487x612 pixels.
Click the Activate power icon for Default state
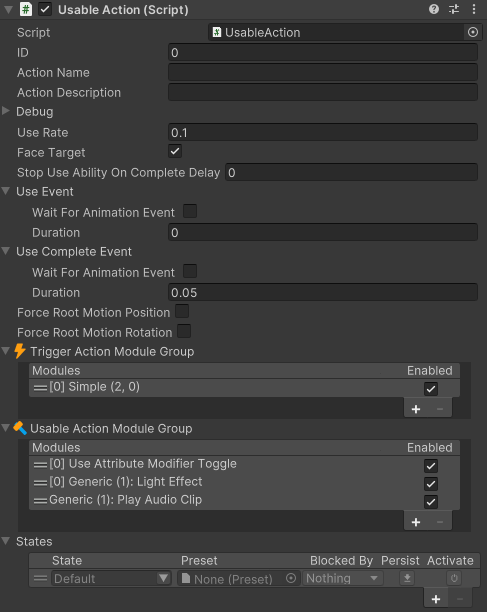coord(454,578)
